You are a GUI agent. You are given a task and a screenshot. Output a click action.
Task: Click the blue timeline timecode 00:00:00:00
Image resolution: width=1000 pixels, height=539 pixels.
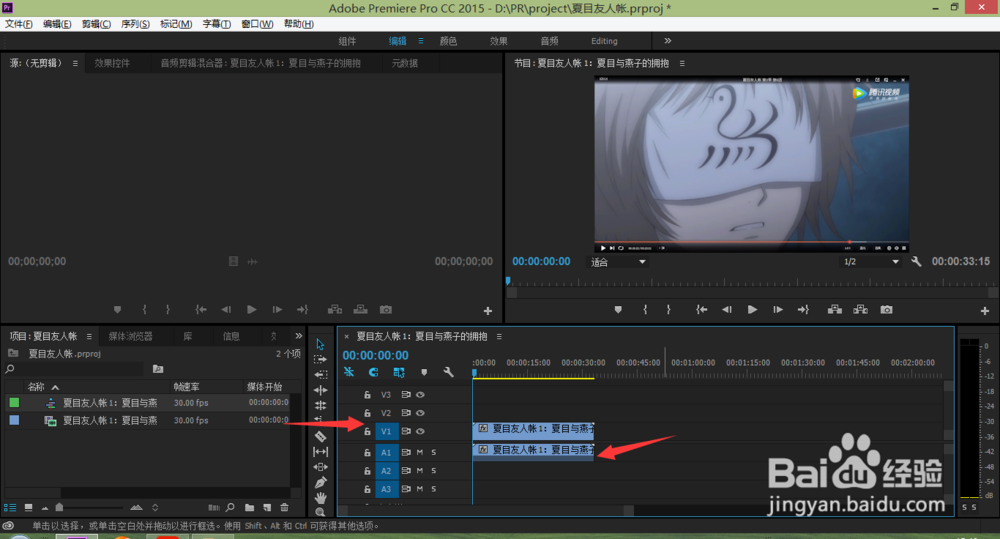pyautogui.click(x=376, y=355)
